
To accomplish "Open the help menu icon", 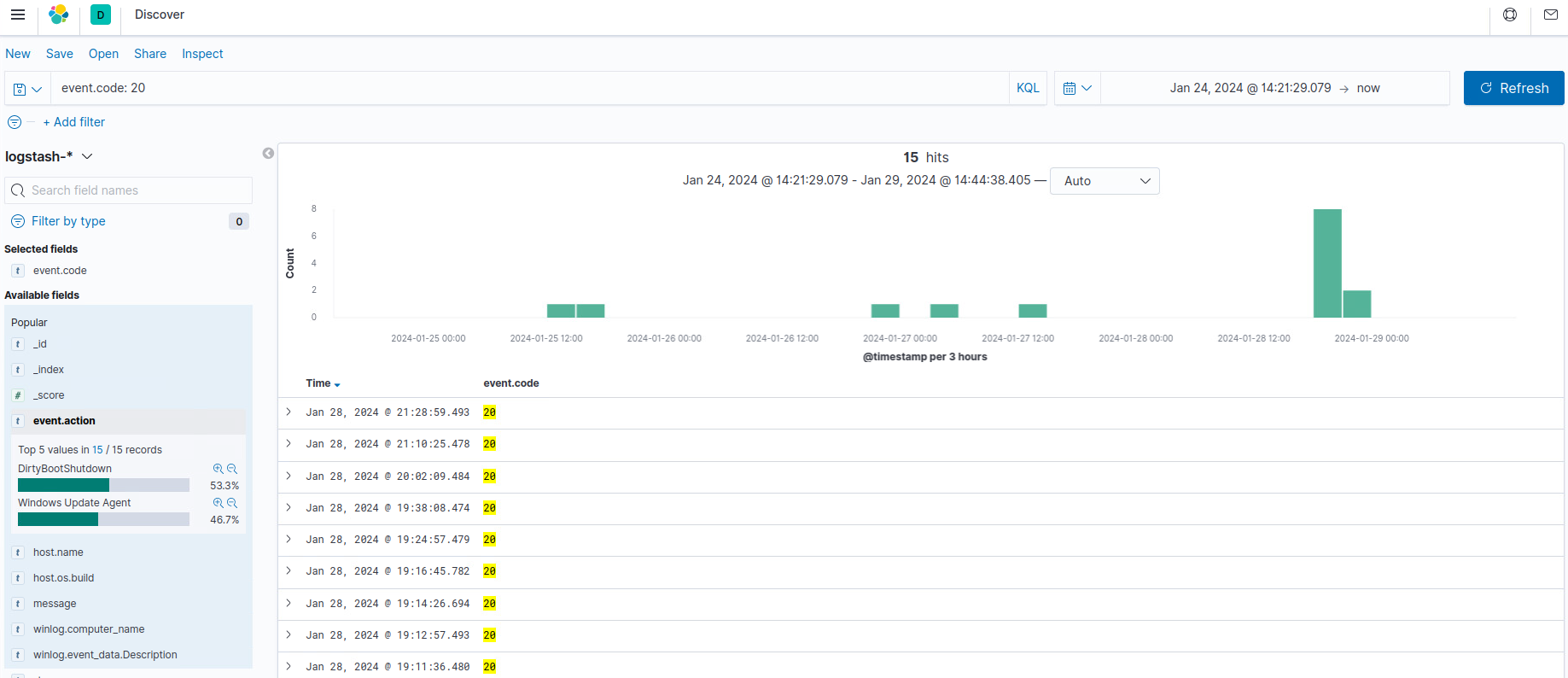I will click(x=1509, y=15).
